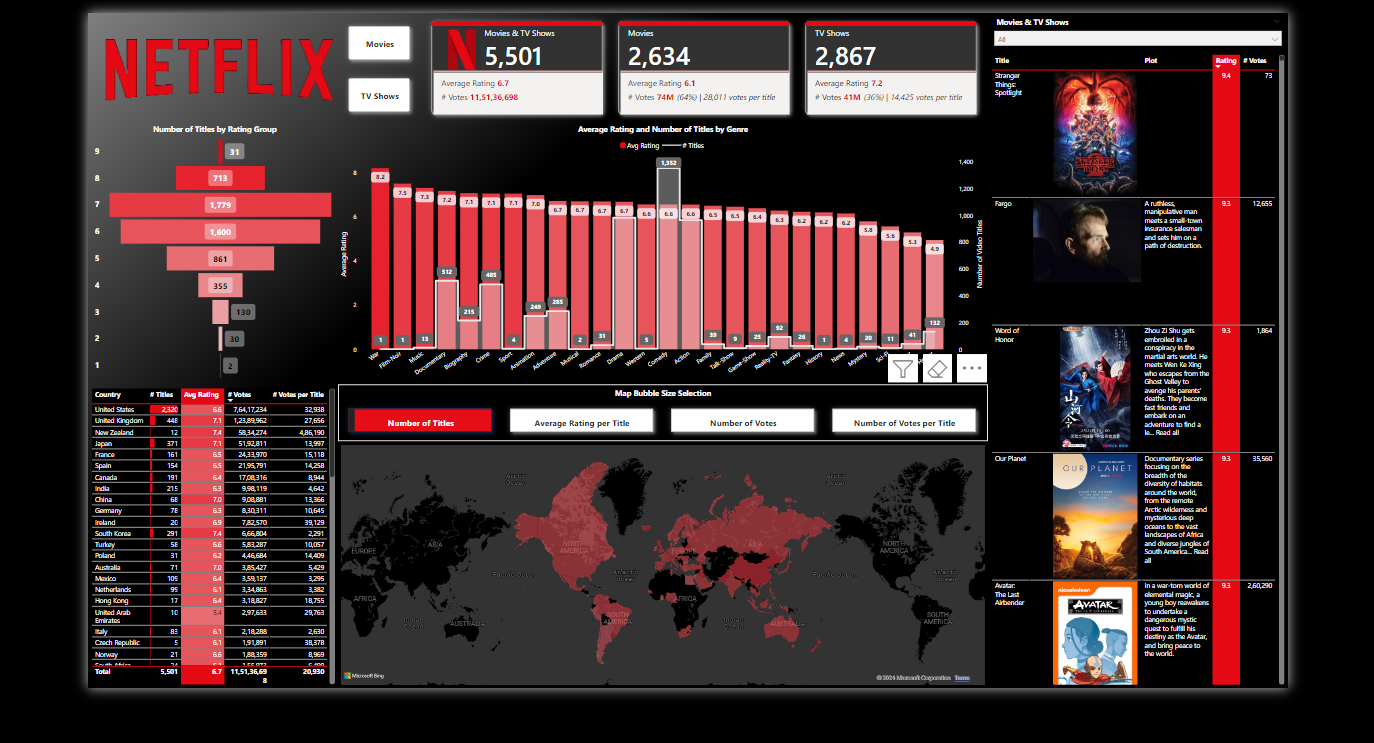Click the 12,655 votes value for Fargo
Viewport: 1374px width, 743px height.
tap(1261, 204)
